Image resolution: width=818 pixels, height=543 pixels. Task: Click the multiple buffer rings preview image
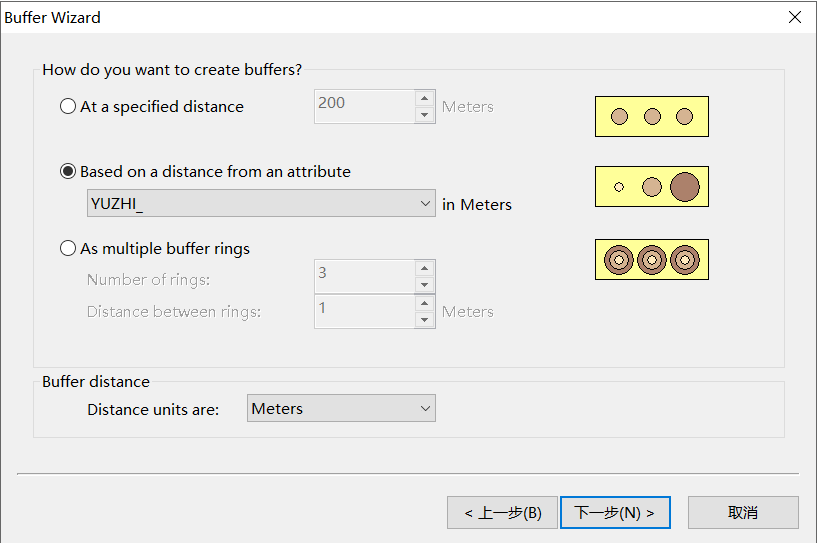pos(651,259)
